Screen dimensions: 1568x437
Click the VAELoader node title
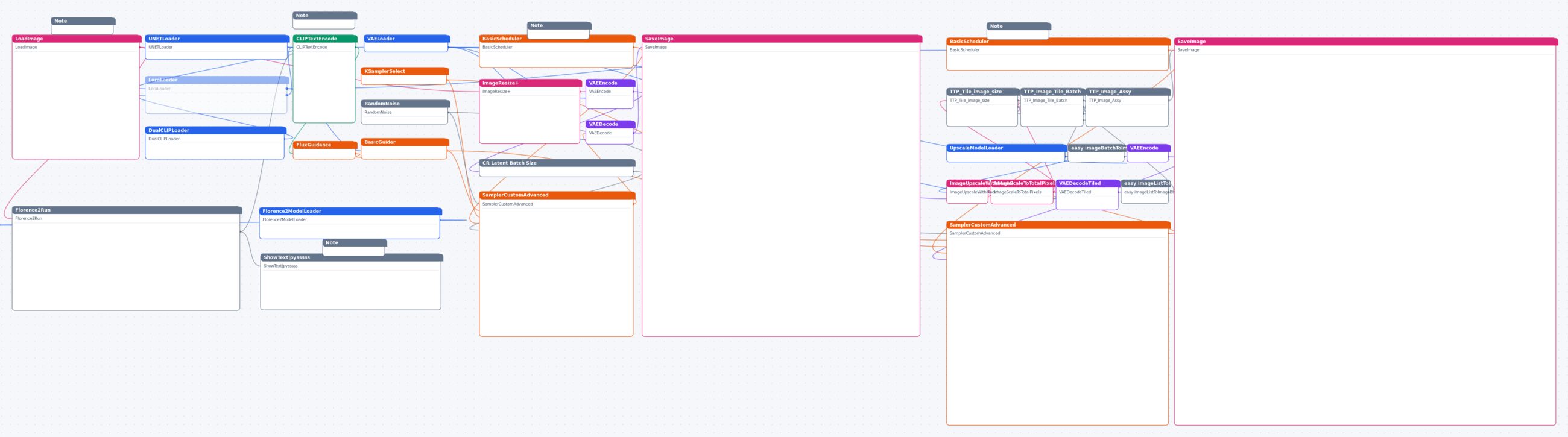tap(381, 39)
